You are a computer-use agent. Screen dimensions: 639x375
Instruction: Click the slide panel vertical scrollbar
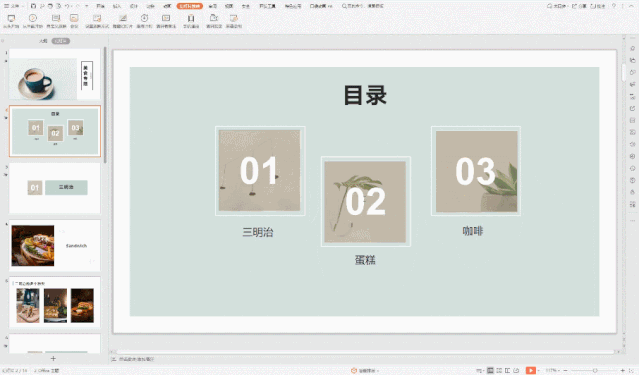[105, 105]
